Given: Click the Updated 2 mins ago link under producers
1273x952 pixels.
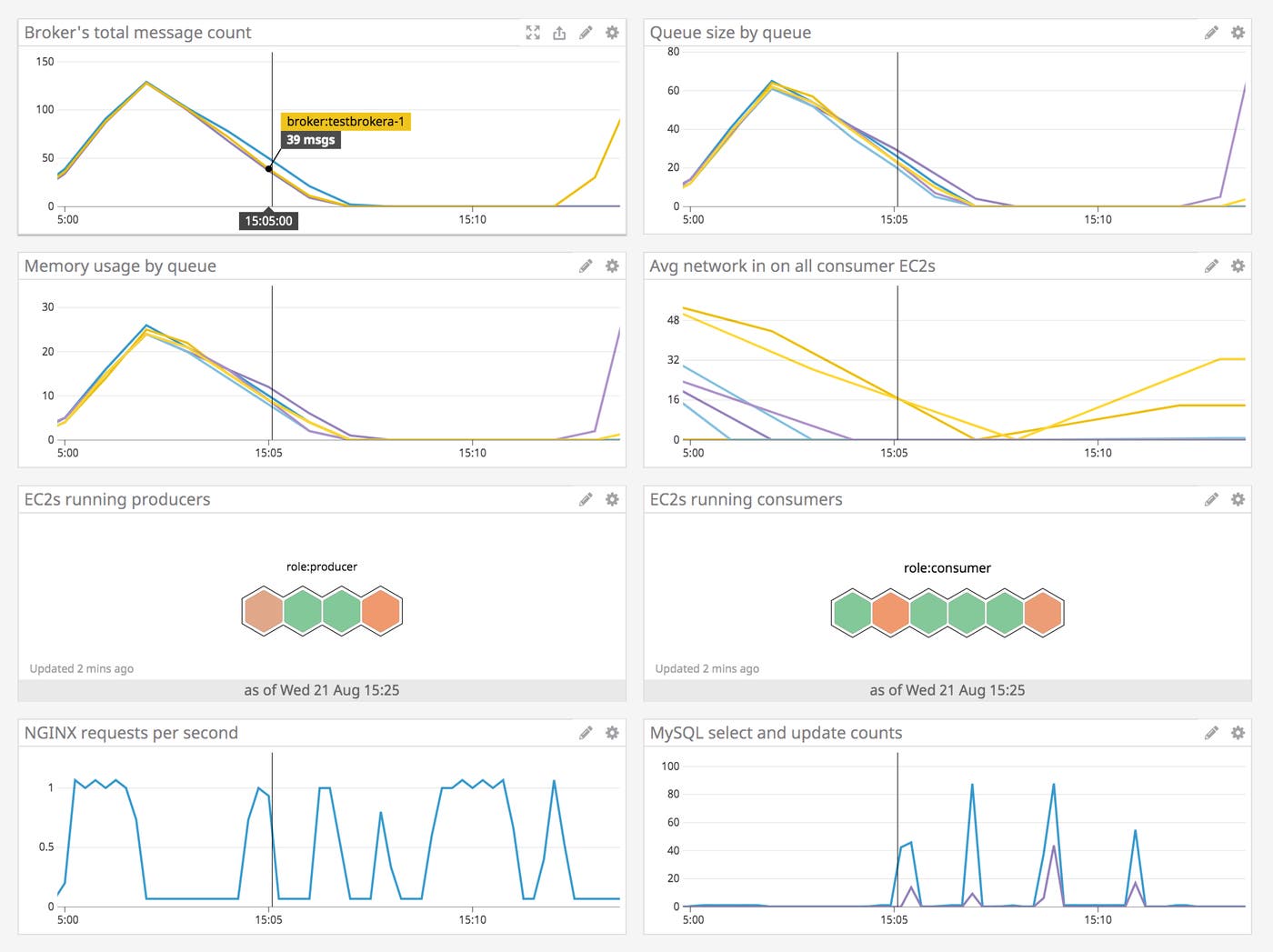Looking at the screenshot, I should point(81,667).
